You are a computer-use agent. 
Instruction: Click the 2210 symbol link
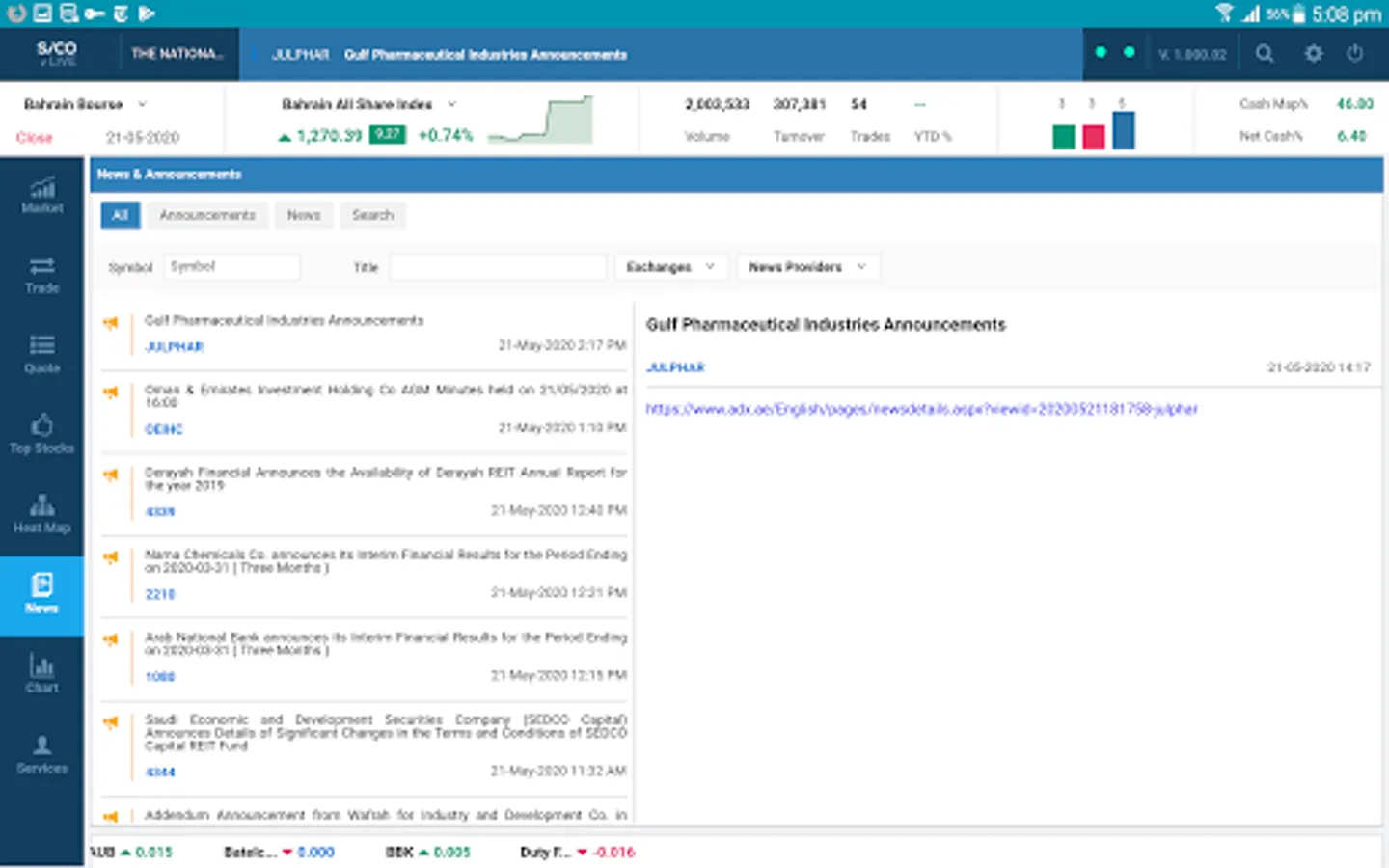pos(159,594)
